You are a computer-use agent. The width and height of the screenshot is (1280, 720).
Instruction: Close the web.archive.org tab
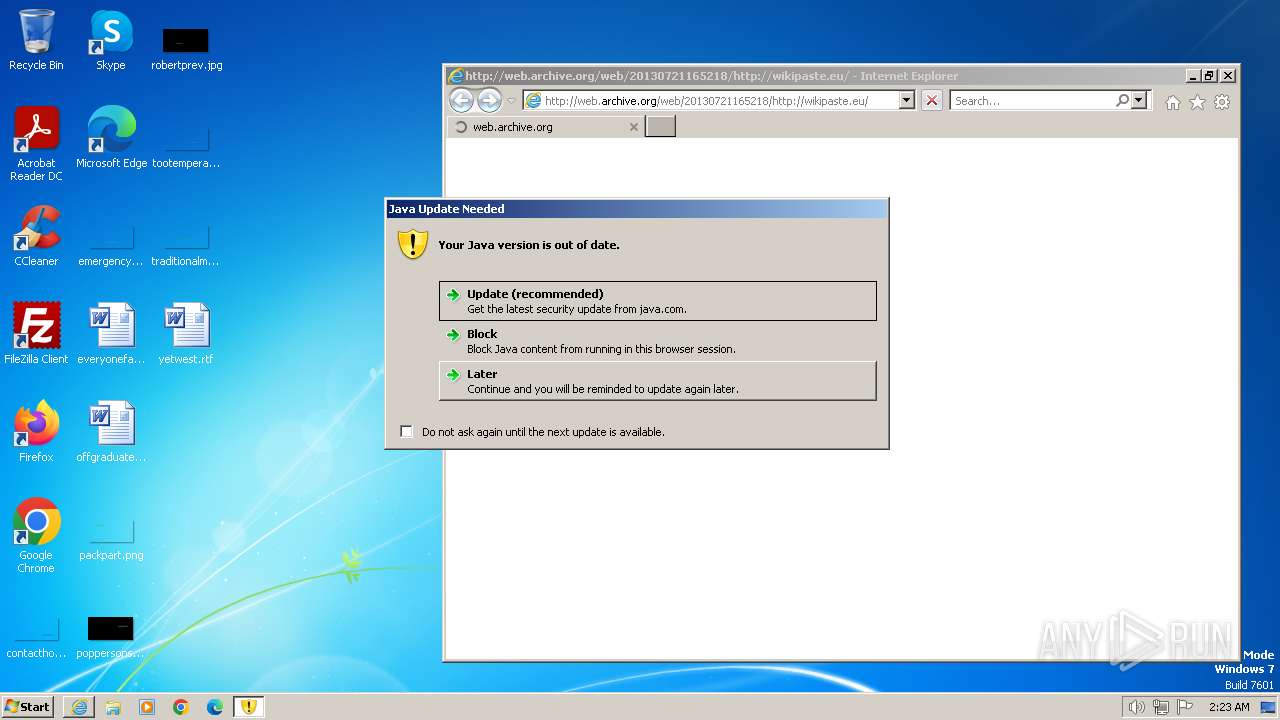click(x=633, y=127)
